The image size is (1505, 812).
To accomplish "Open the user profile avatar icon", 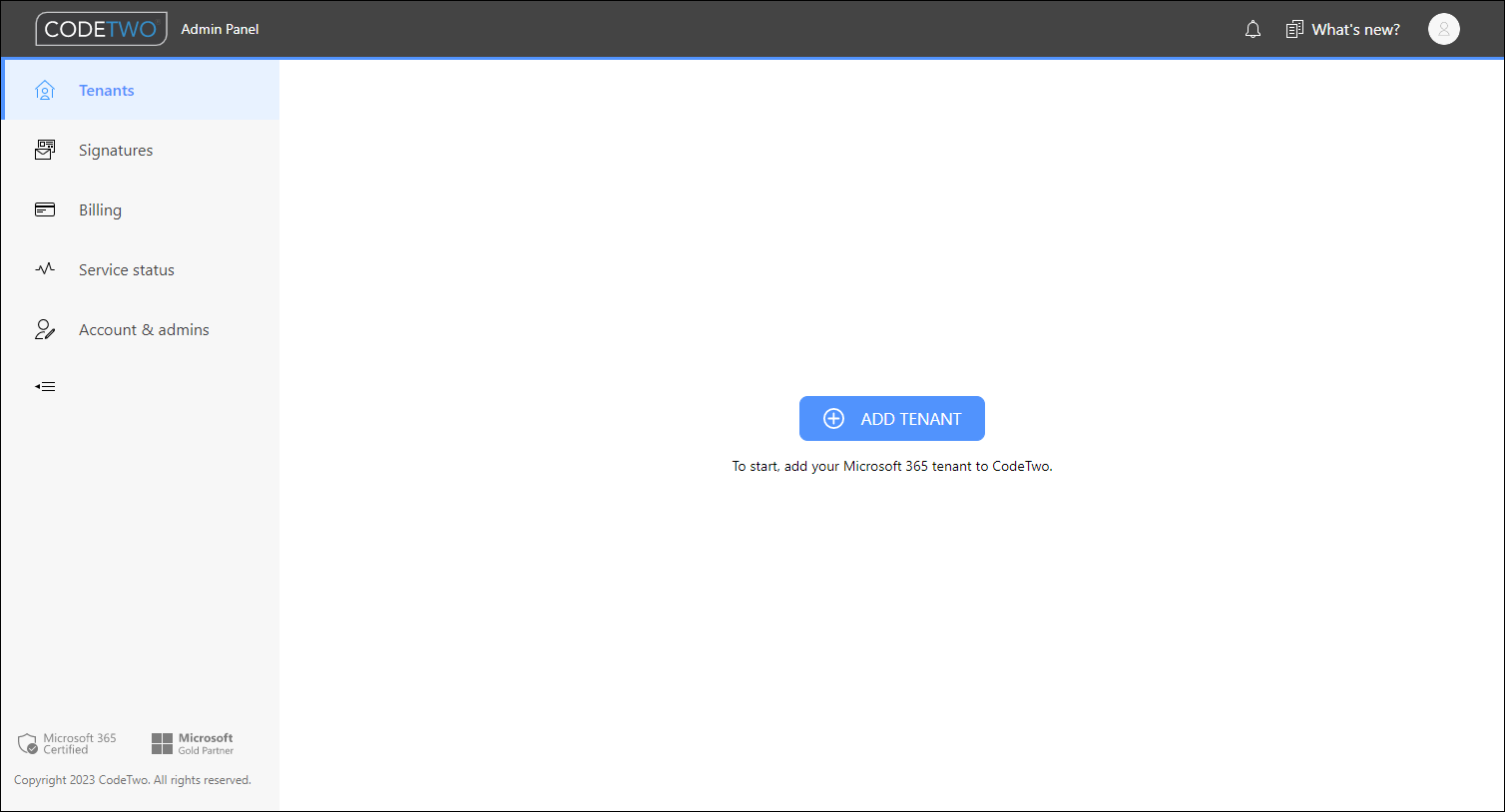I will 1444,29.
